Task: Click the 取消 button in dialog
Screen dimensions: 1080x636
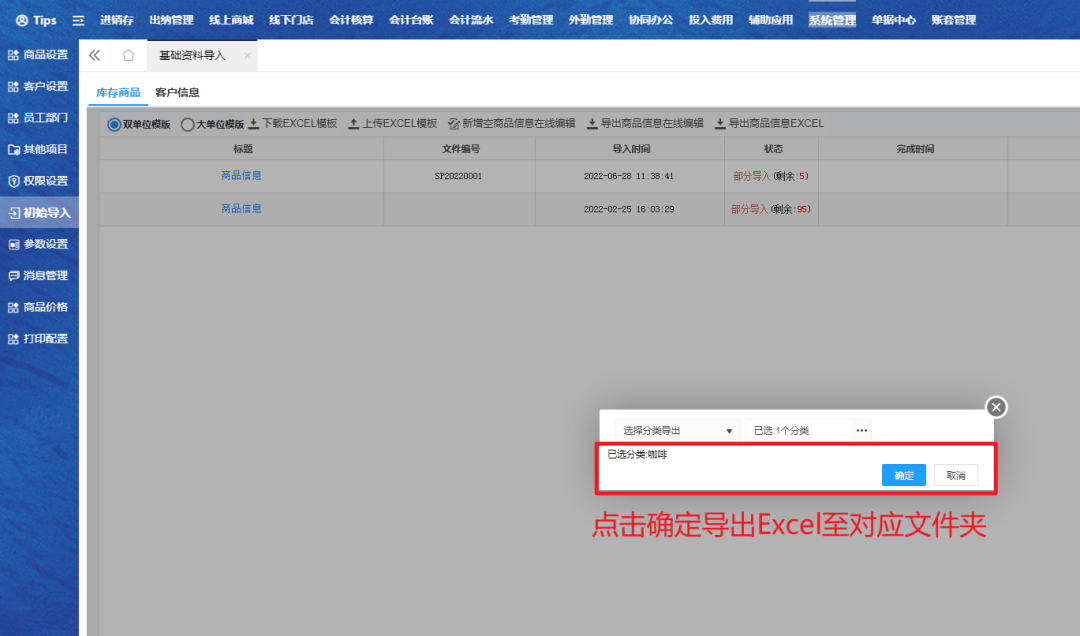Action: (956, 475)
